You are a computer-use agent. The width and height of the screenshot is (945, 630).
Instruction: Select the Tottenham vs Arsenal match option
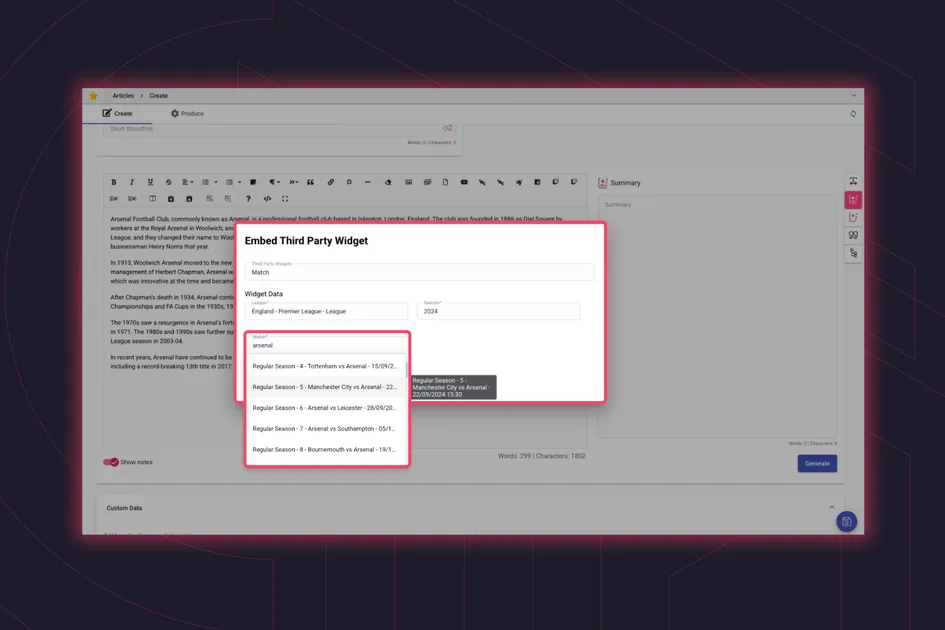(x=325, y=366)
